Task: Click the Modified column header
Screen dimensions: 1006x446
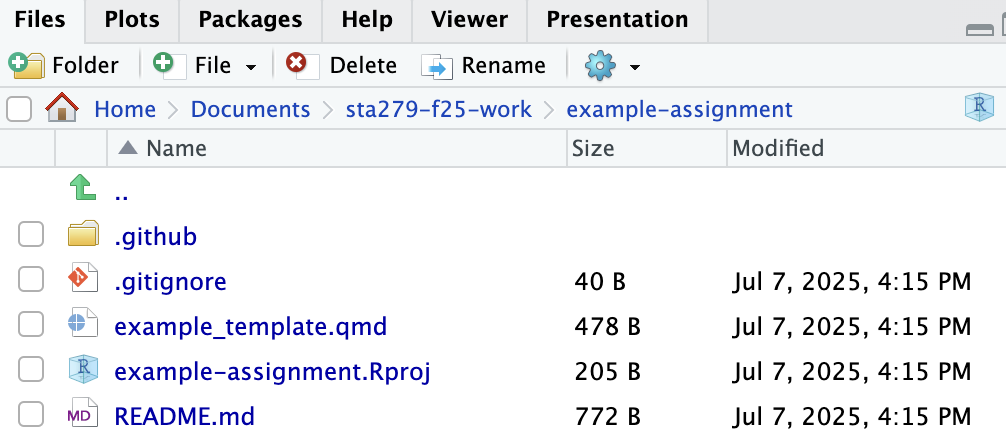Action: [778, 149]
